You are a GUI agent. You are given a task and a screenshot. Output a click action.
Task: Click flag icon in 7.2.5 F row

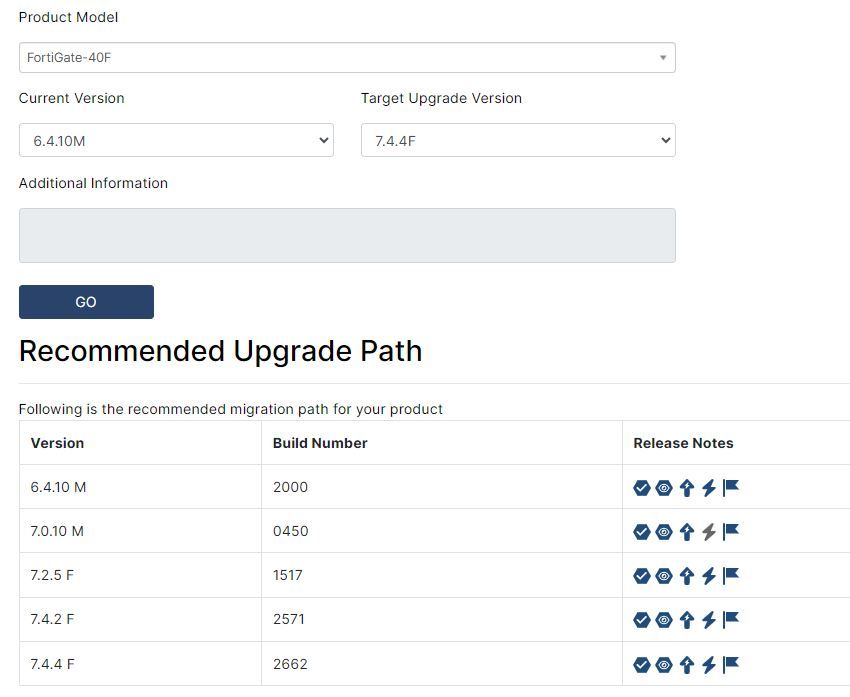tap(731, 575)
